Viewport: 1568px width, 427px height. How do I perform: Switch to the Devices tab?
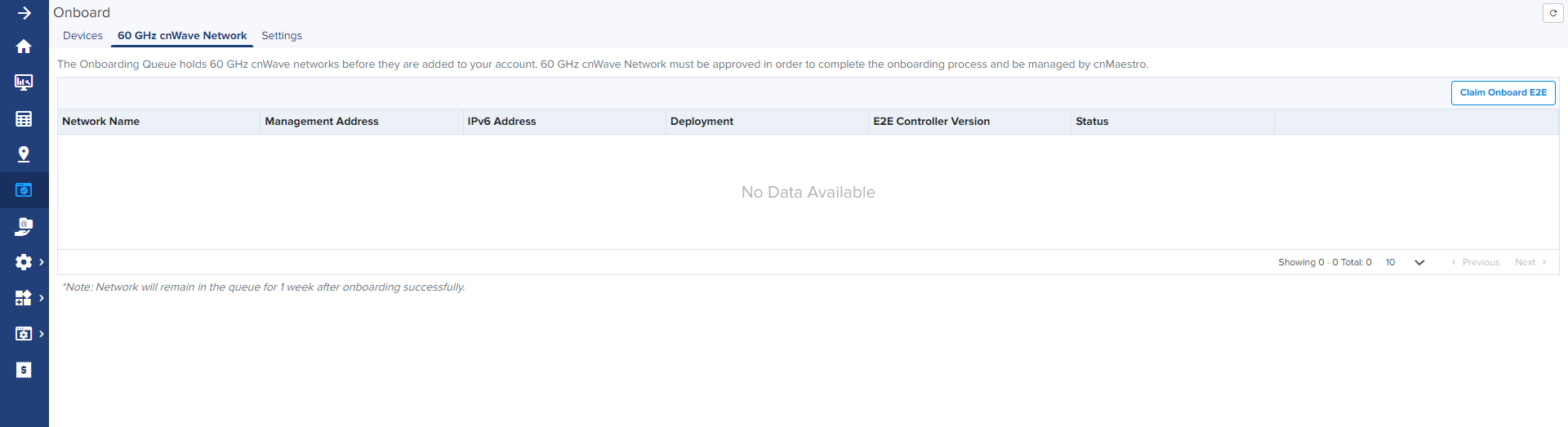[x=82, y=36]
